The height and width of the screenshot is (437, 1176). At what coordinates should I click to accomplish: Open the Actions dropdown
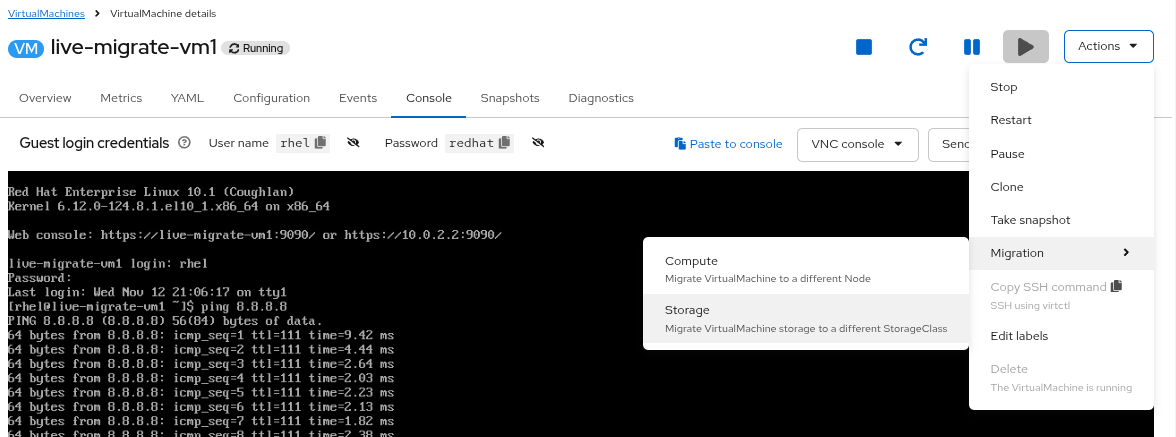pos(1108,46)
